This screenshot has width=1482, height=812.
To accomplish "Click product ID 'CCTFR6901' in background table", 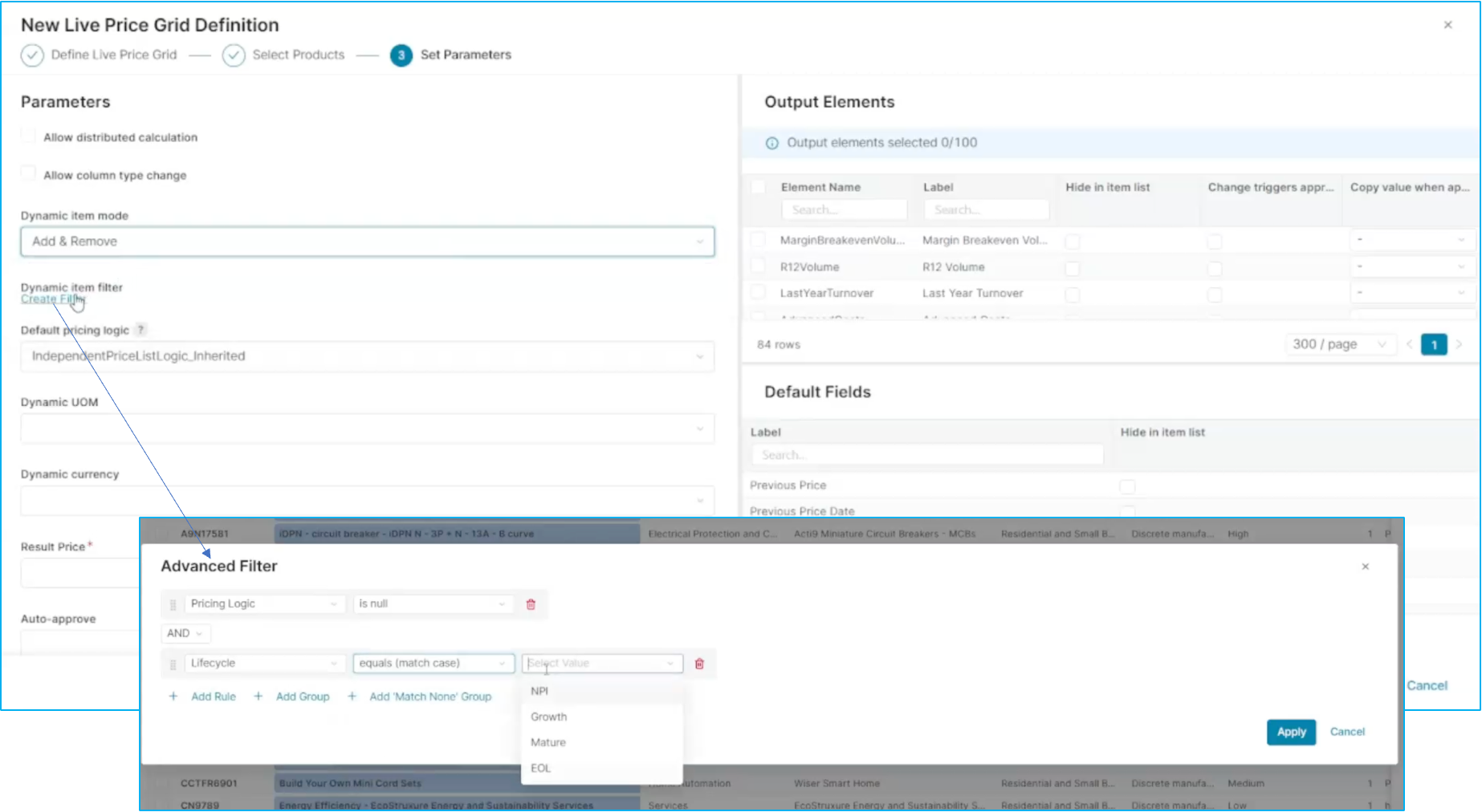I will (x=209, y=783).
